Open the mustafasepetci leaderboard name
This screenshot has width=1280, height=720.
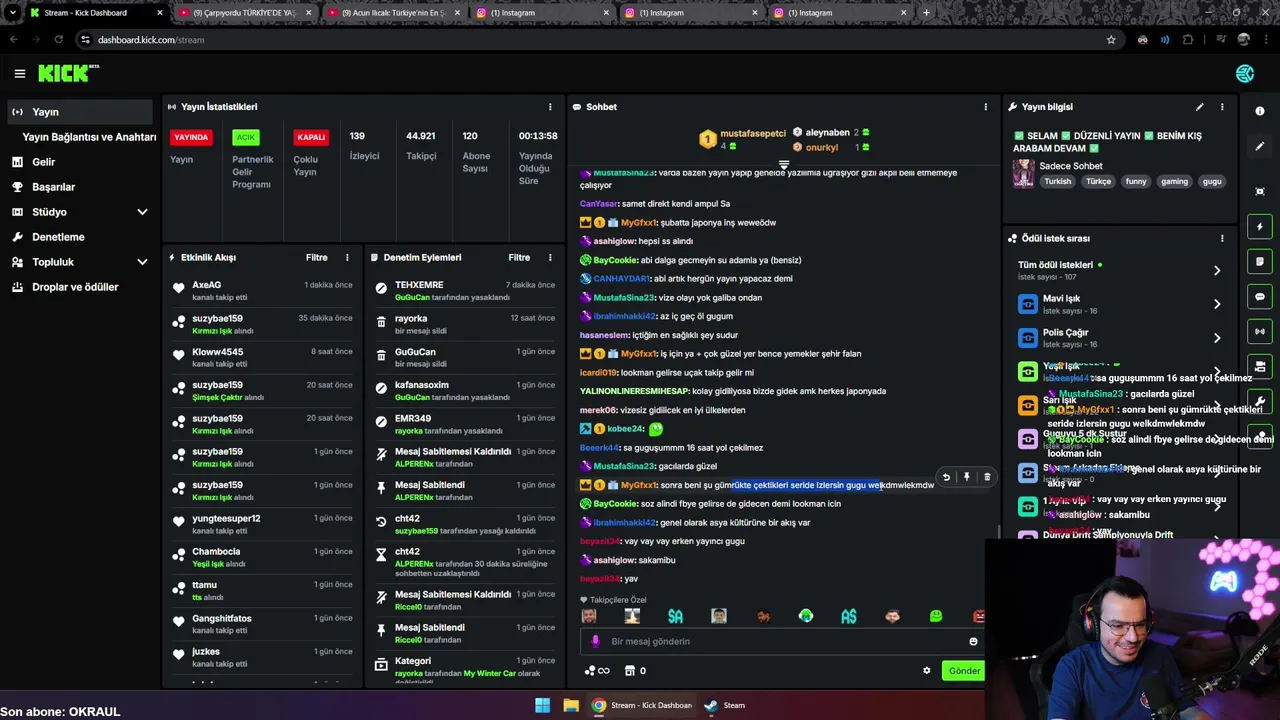[x=753, y=134]
